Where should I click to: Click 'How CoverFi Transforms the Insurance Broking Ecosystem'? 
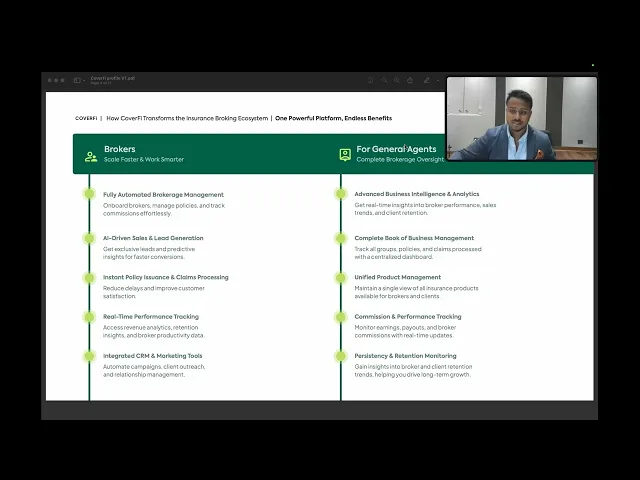(x=187, y=118)
